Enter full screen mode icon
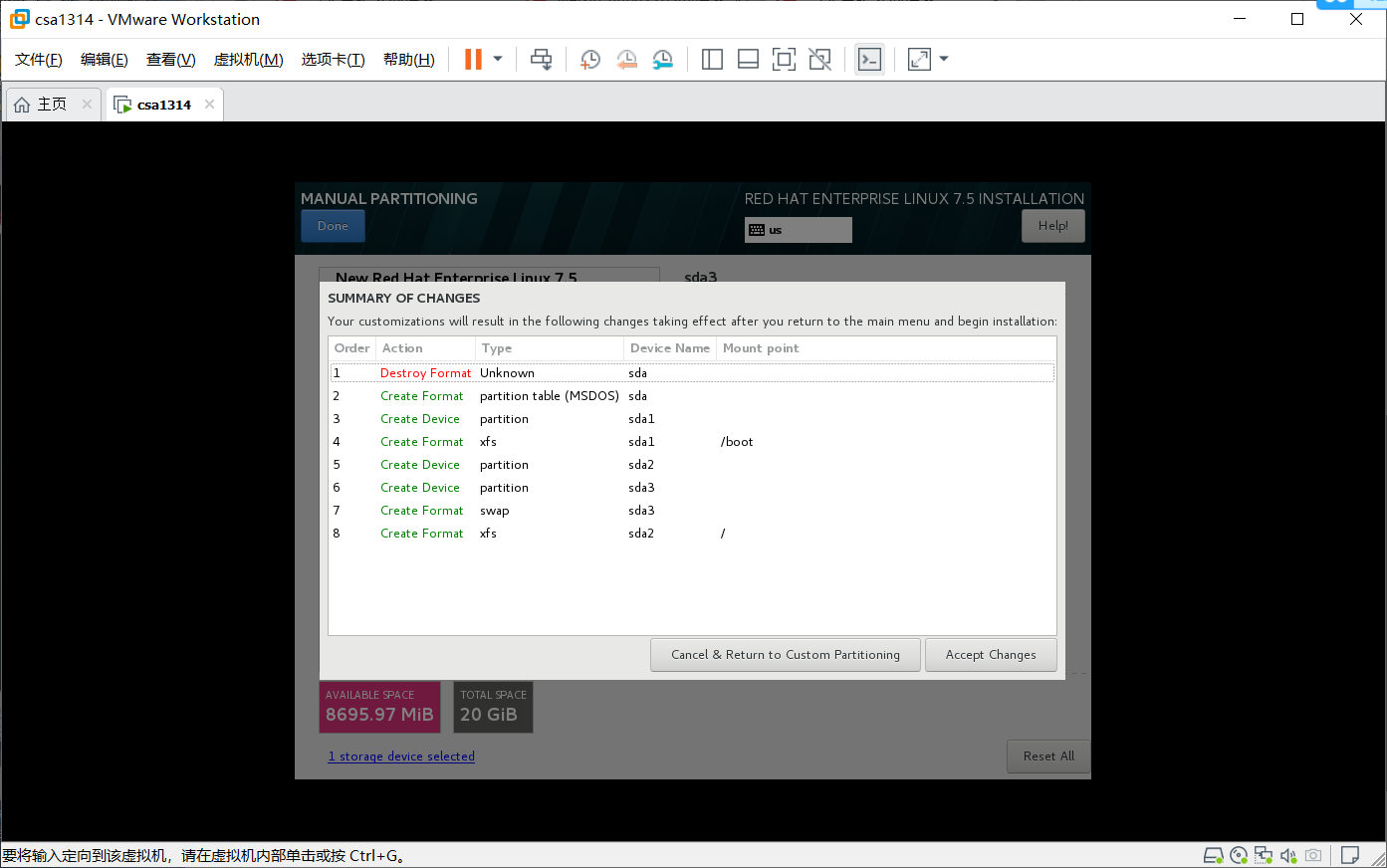1387x868 pixels. [x=784, y=60]
